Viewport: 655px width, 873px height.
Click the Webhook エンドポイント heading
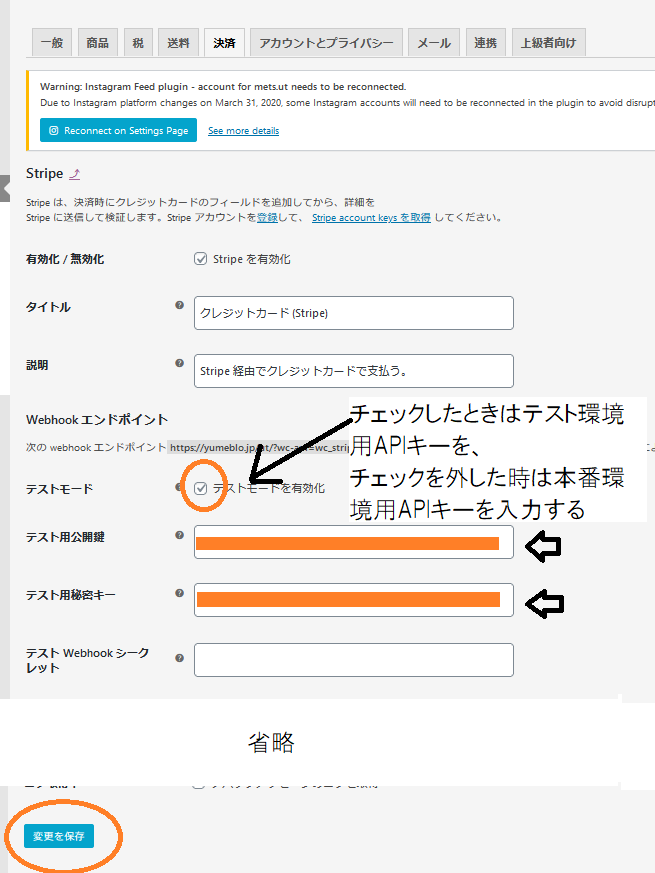coord(97,420)
